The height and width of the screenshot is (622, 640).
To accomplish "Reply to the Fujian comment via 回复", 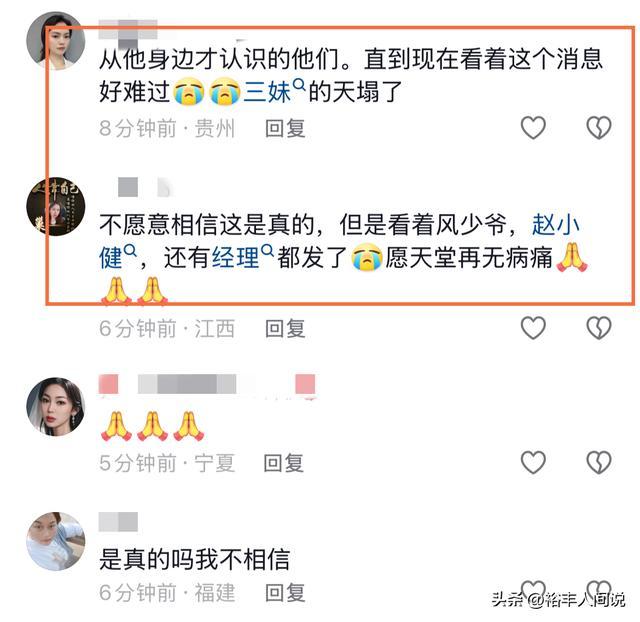I will 285,593.
